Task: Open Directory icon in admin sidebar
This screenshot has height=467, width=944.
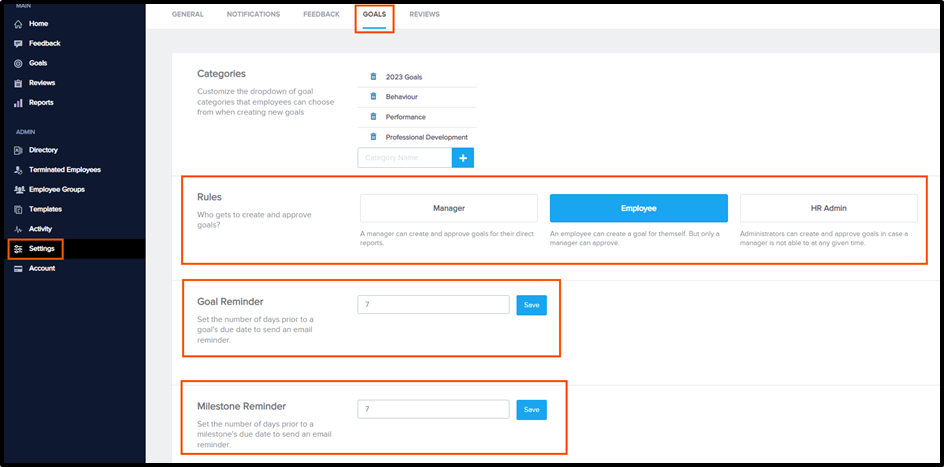Action: pos(18,150)
